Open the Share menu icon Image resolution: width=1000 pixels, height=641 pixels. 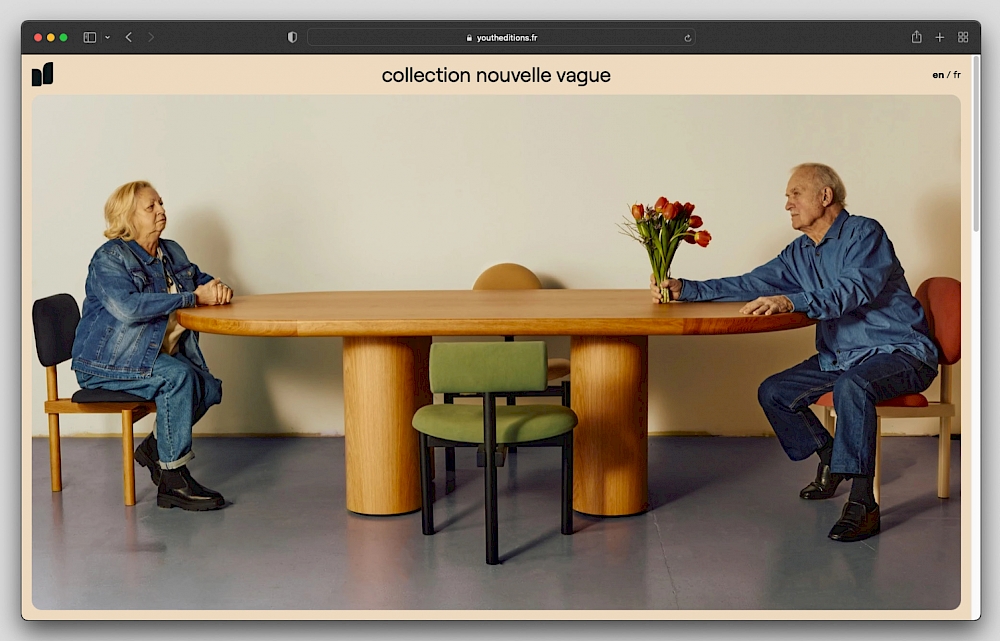pos(916,37)
